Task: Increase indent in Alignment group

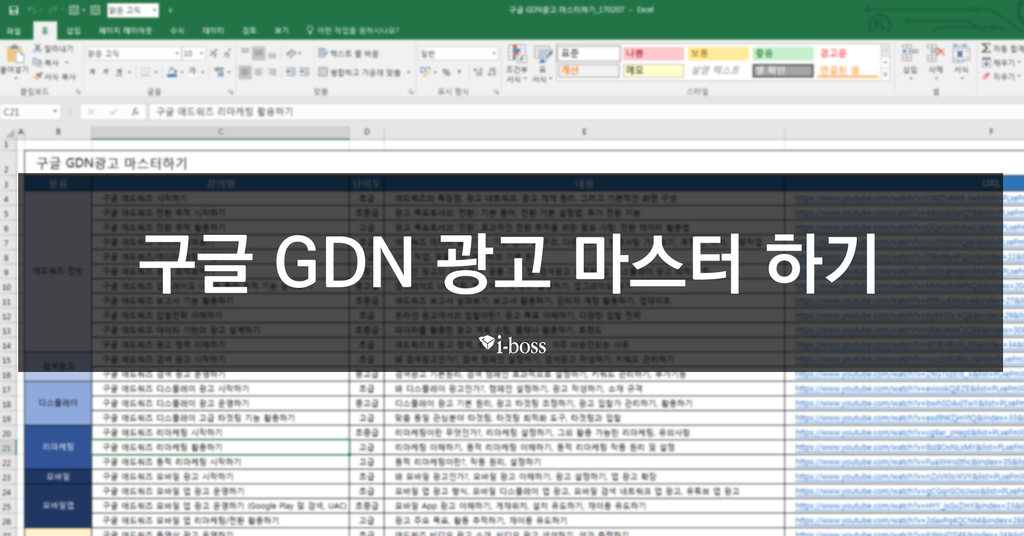Action: point(304,72)
